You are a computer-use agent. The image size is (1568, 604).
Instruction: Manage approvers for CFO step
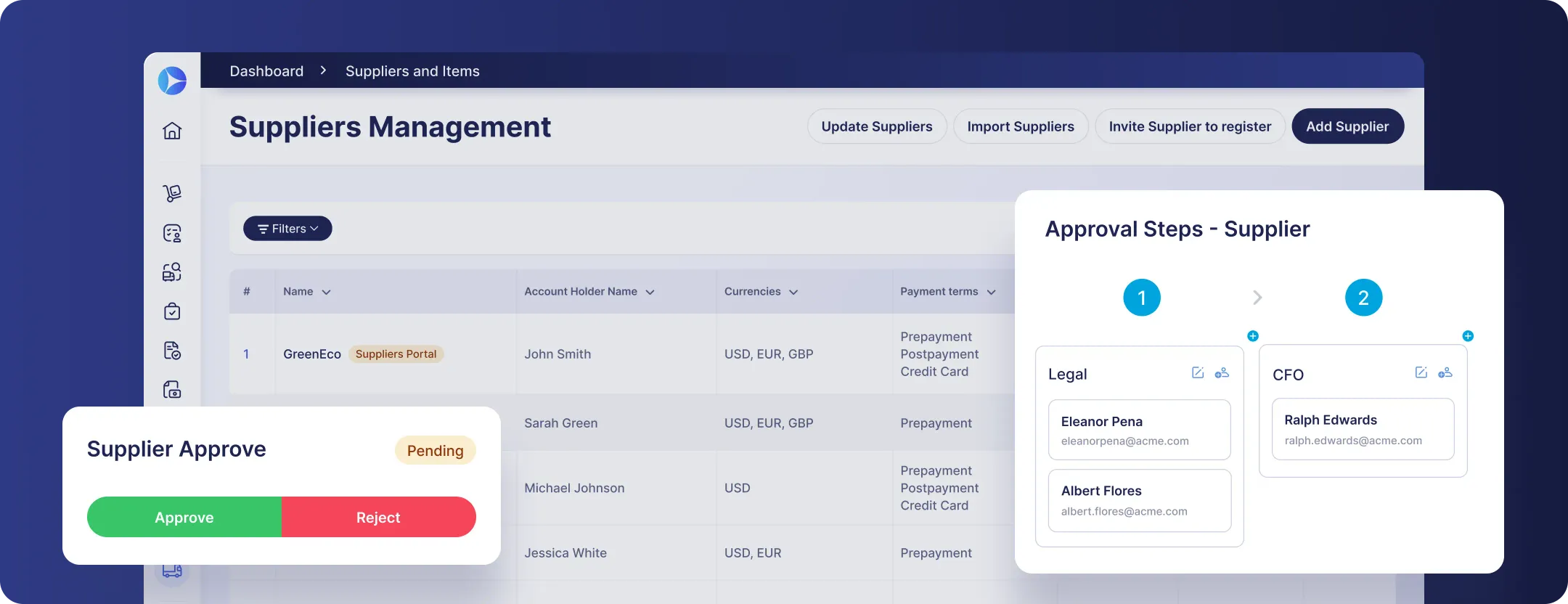(x=1445, y=372)
